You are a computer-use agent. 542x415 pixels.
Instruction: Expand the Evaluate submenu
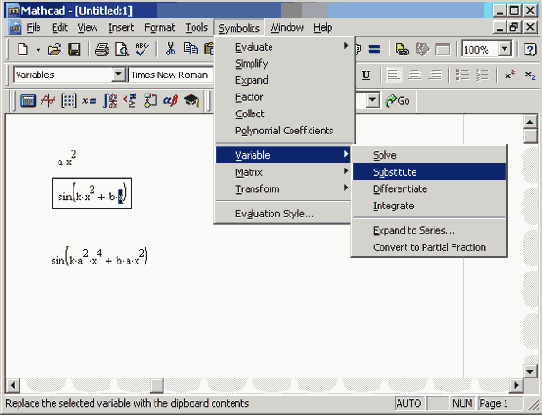(x=284, y=47)
